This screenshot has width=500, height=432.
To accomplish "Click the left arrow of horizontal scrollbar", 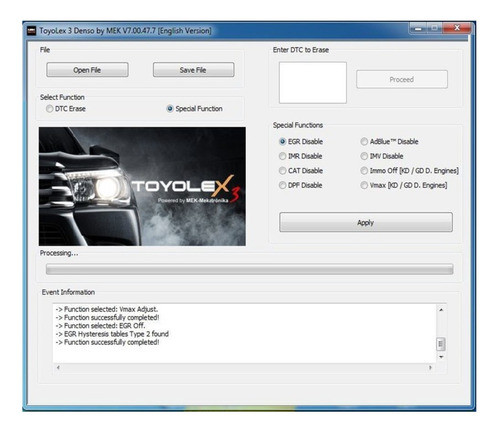I will [58, 367].
